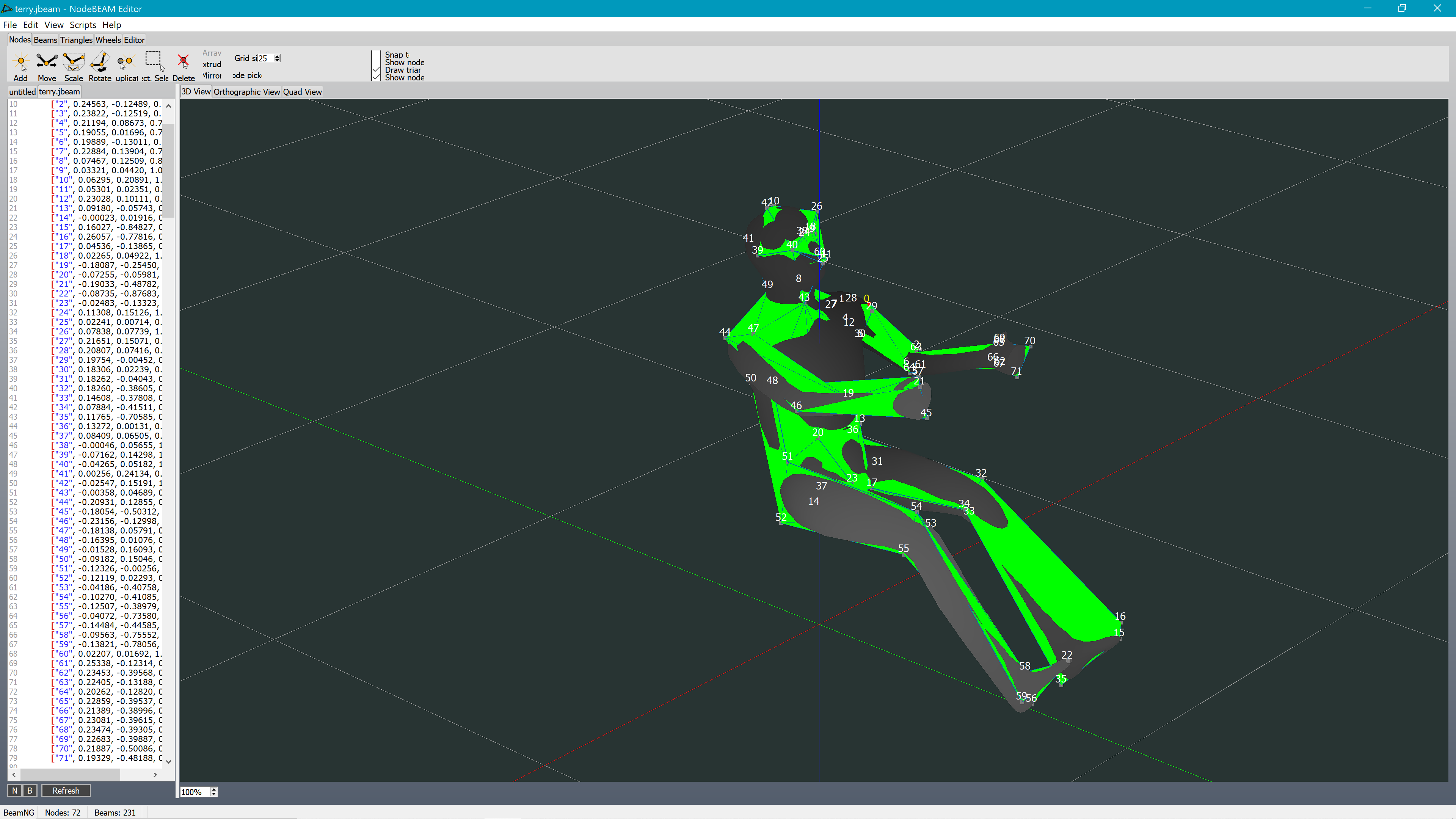
Task: Select the Add node tool
Action: 20,66
